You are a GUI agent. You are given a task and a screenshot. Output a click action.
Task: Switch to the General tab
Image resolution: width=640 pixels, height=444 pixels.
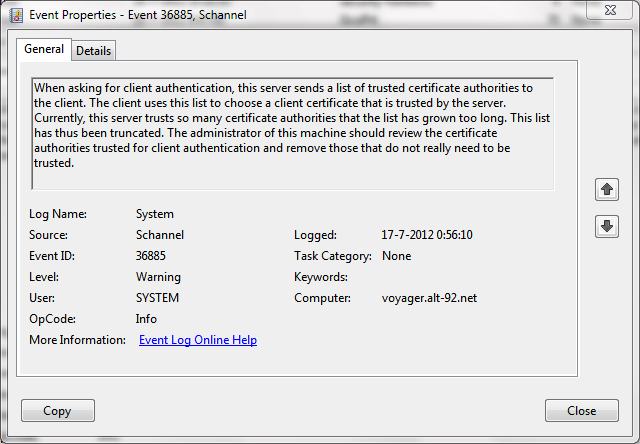(x=44, y=49)
